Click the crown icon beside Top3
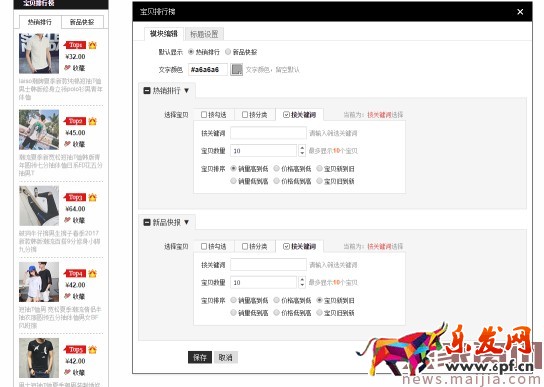The image size is (544, 387). pos(92,197)
